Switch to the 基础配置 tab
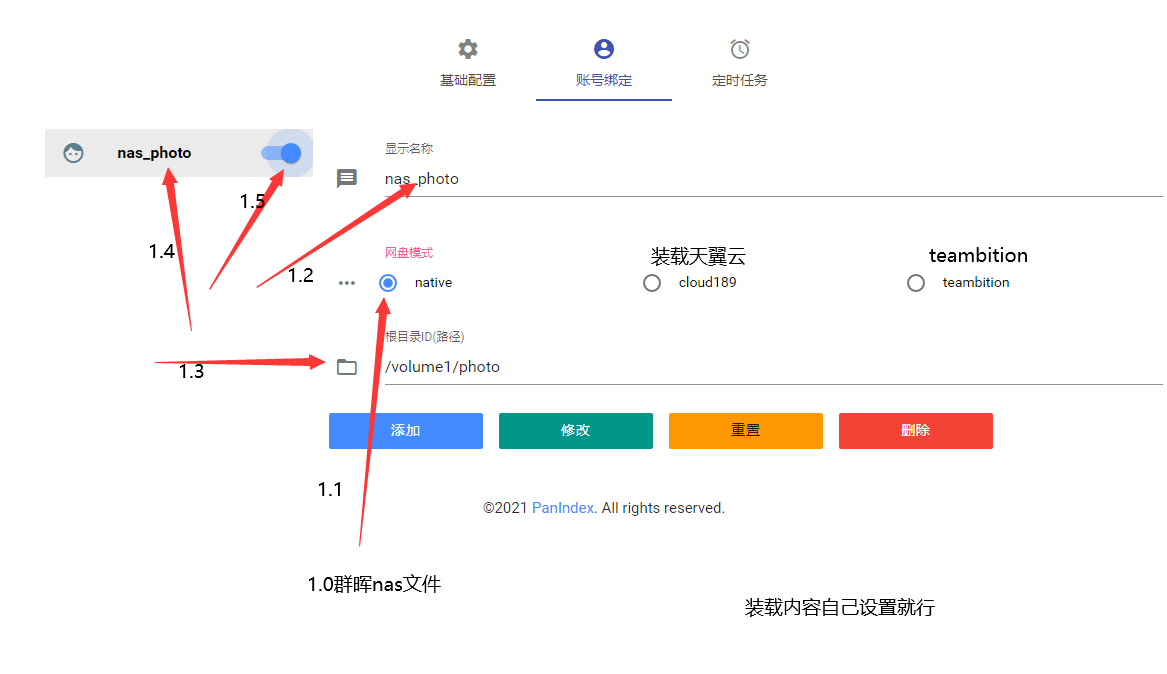Image resolution: width=1167 pixels, height=674 pixels. click(x=466, y=80)
